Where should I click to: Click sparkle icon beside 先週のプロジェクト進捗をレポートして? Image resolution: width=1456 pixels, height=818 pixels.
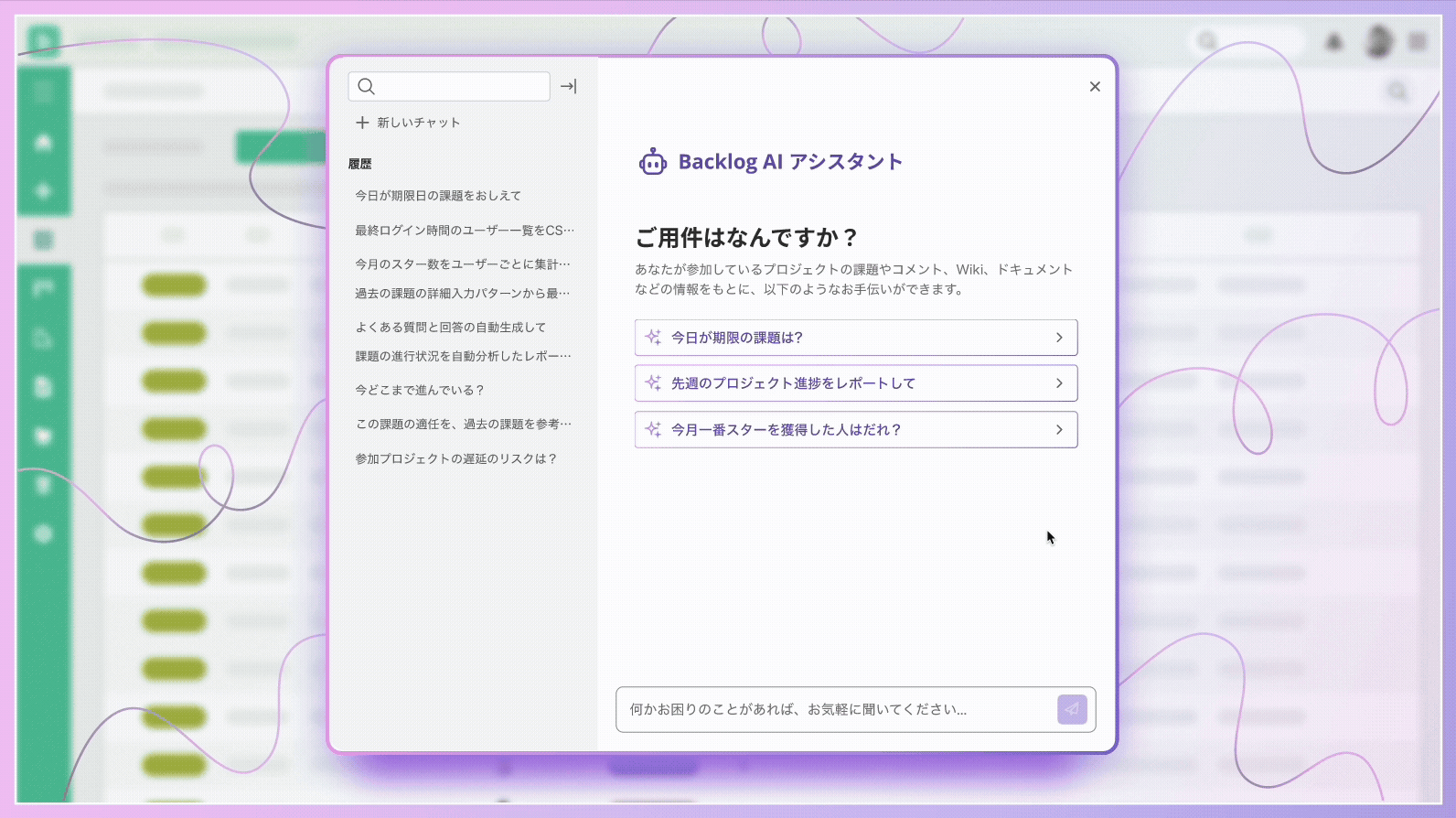pos(653,382)
